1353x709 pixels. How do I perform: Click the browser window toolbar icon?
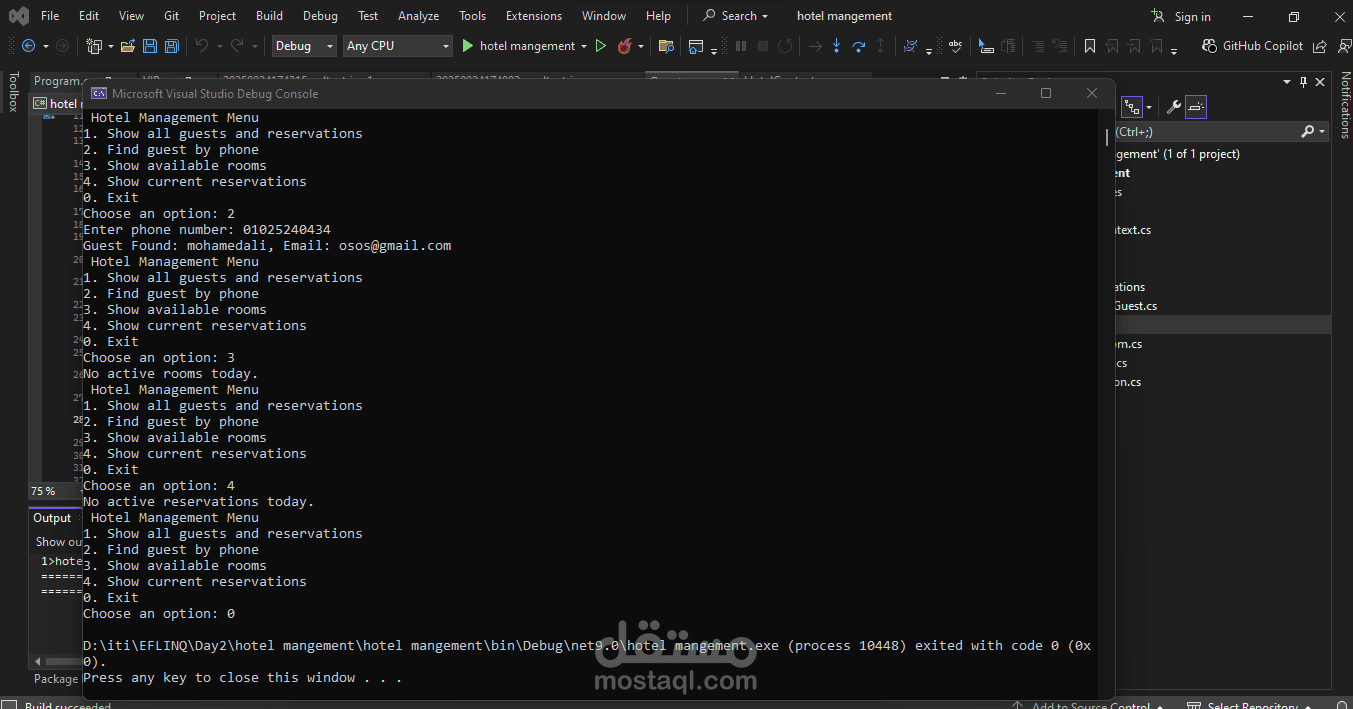pyautogui.click(x=696, y=46)
